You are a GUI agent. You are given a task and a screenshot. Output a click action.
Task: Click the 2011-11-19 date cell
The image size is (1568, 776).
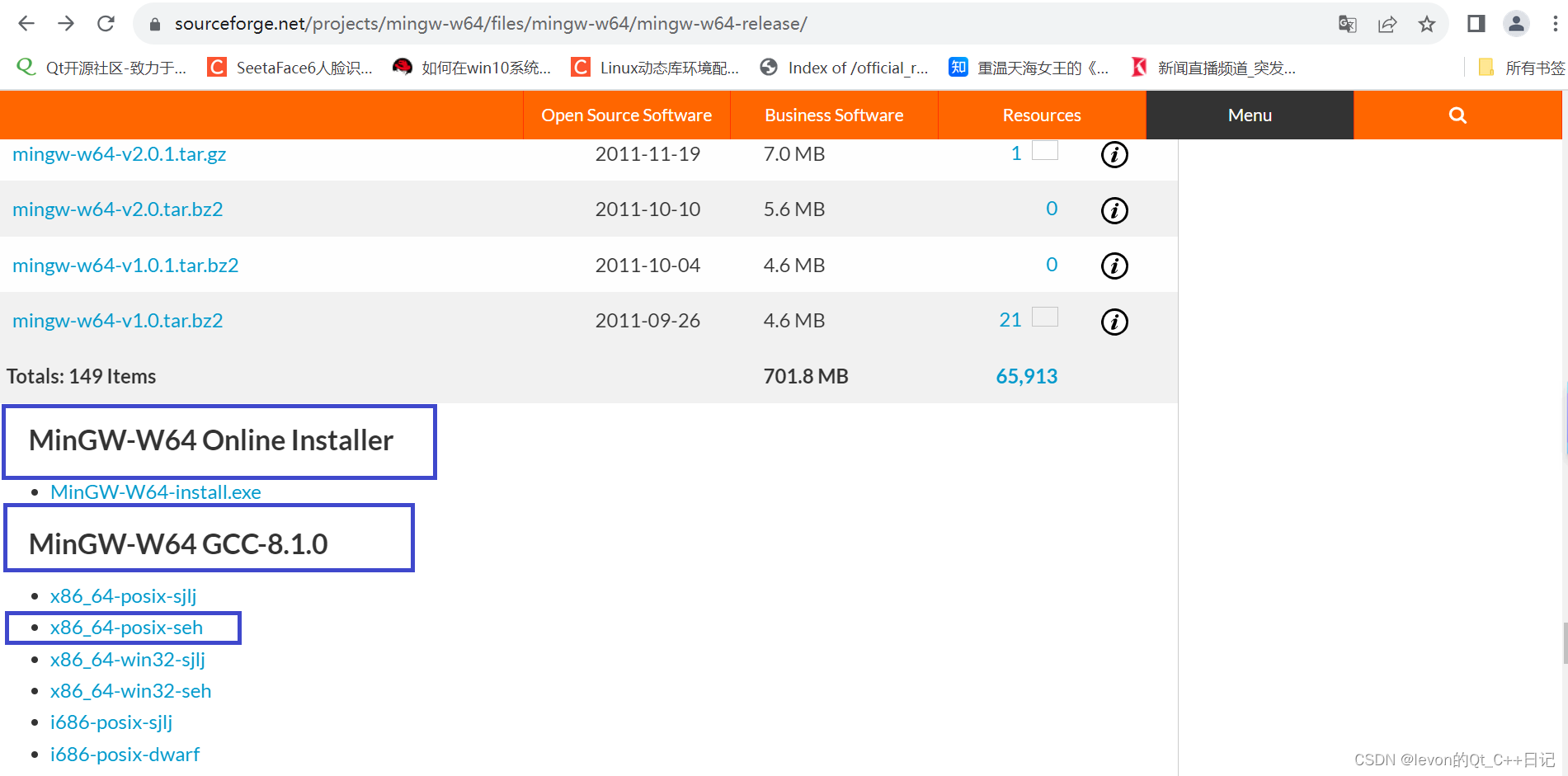coord(647,154)
